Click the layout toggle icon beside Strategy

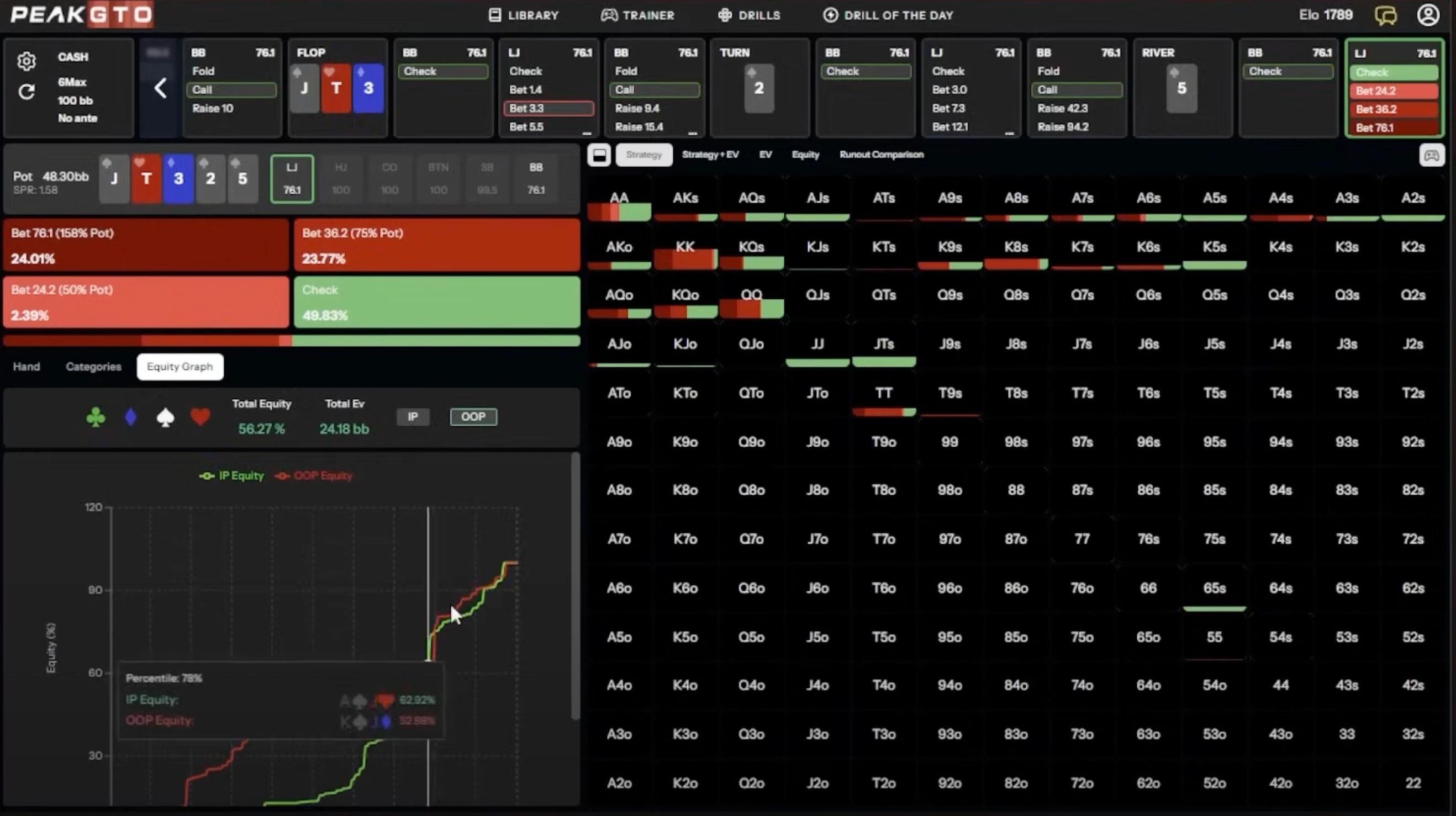point(599,155)
